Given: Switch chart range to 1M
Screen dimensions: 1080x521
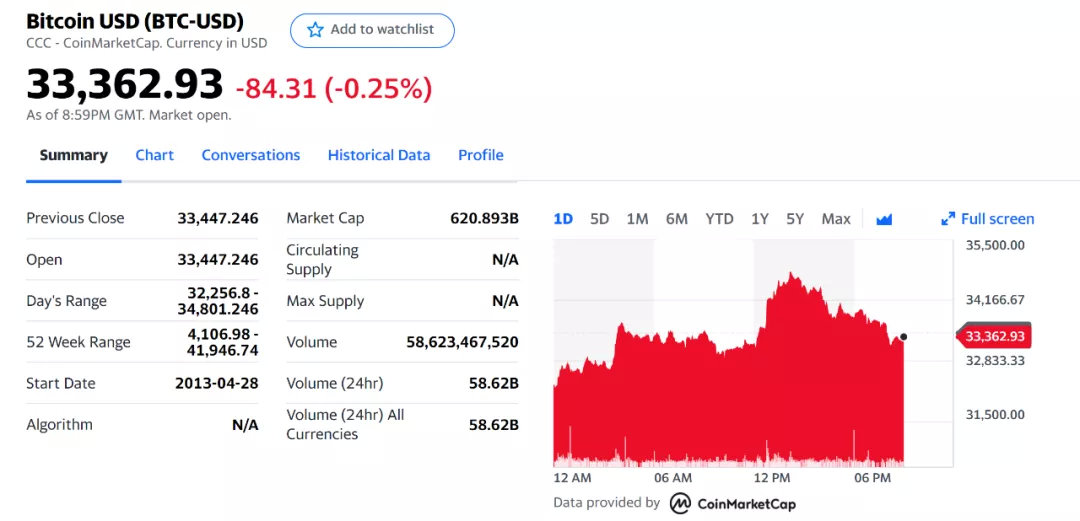Looking at the screenshot, I should (x=637, y=219).
